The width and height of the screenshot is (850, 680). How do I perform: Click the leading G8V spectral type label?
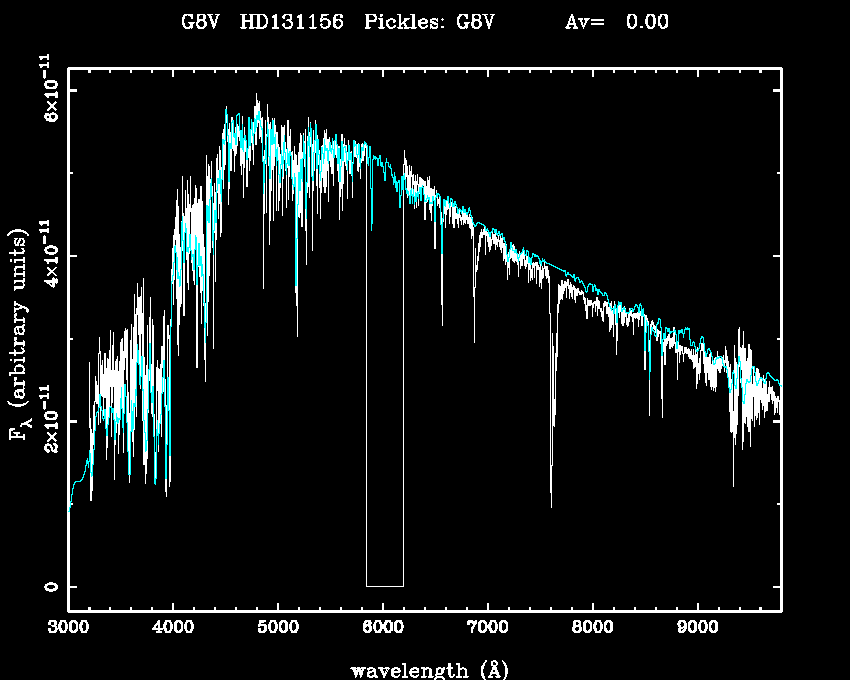(199, 22)
